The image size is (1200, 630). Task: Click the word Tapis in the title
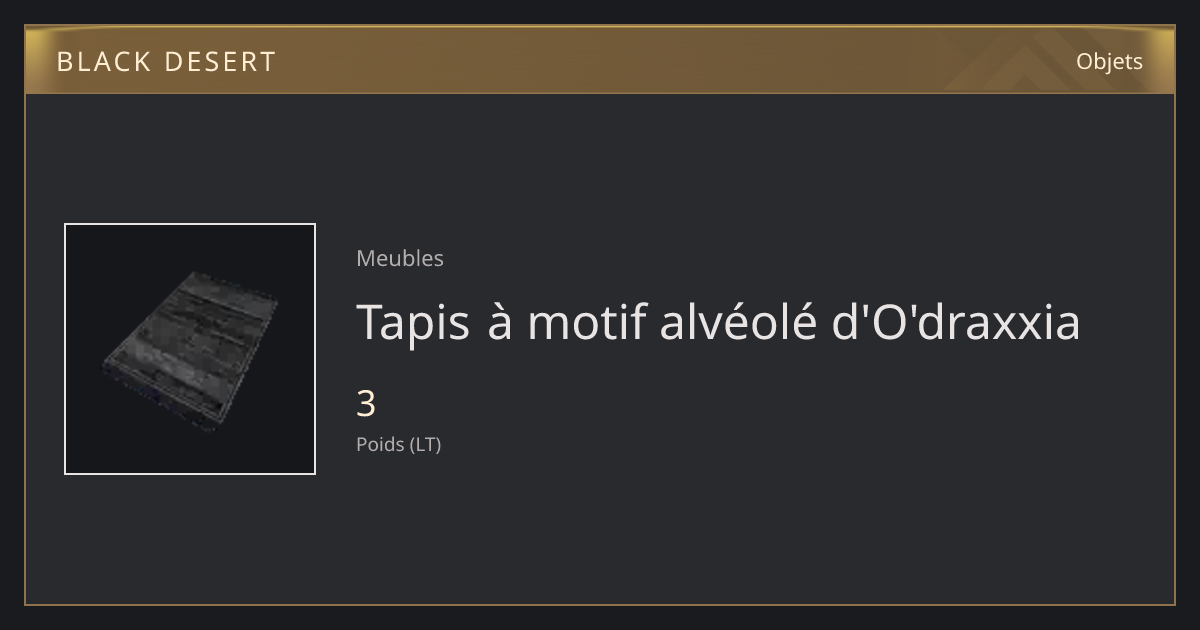pos(413,322)
